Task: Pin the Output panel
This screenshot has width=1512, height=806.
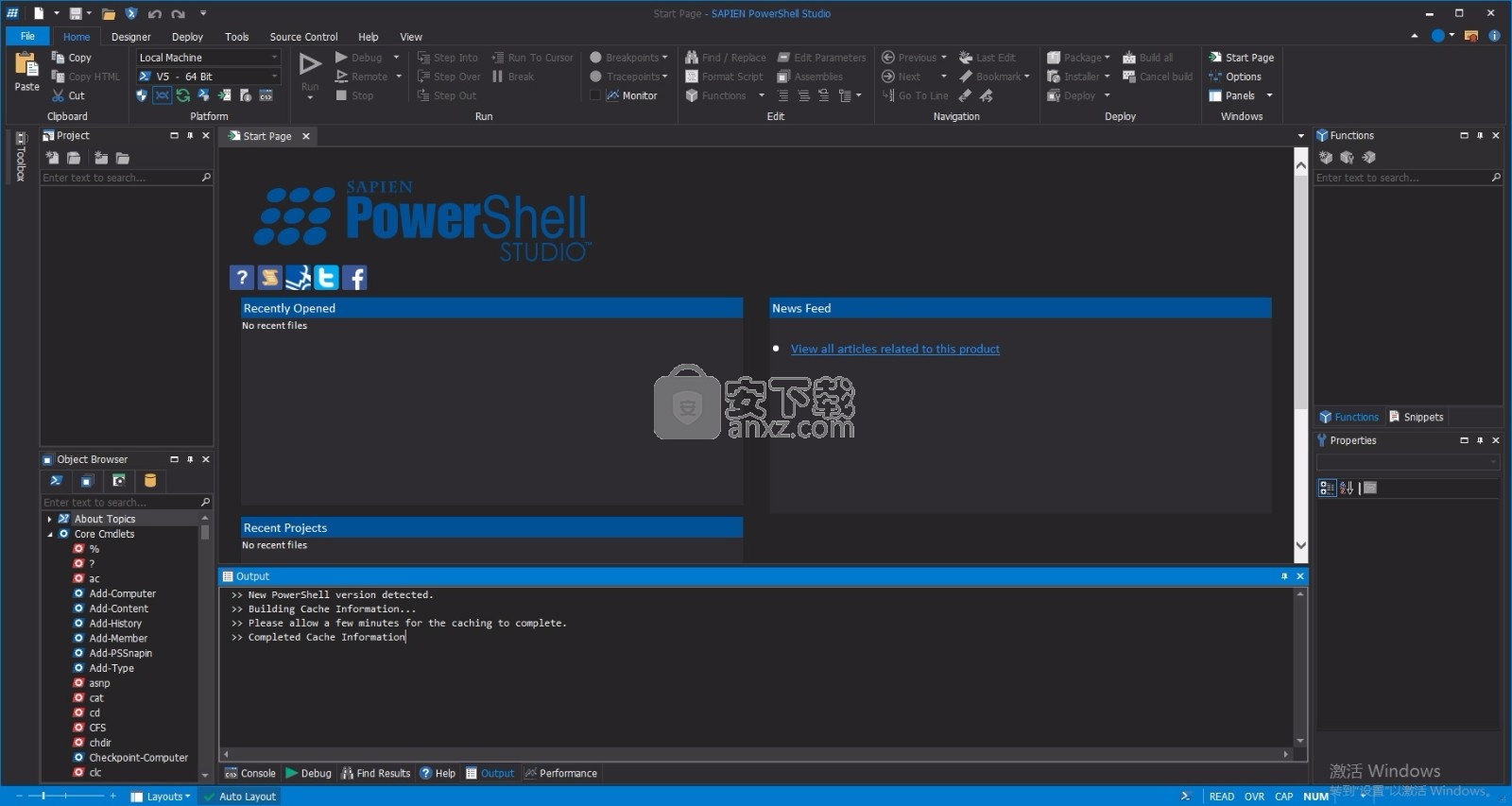Action: 1284,576
